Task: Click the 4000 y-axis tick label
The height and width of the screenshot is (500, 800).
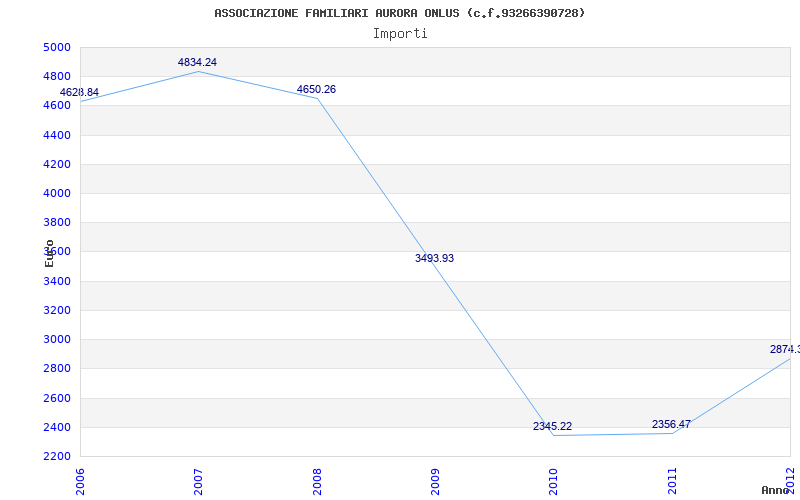Action: tap(57, 193)
